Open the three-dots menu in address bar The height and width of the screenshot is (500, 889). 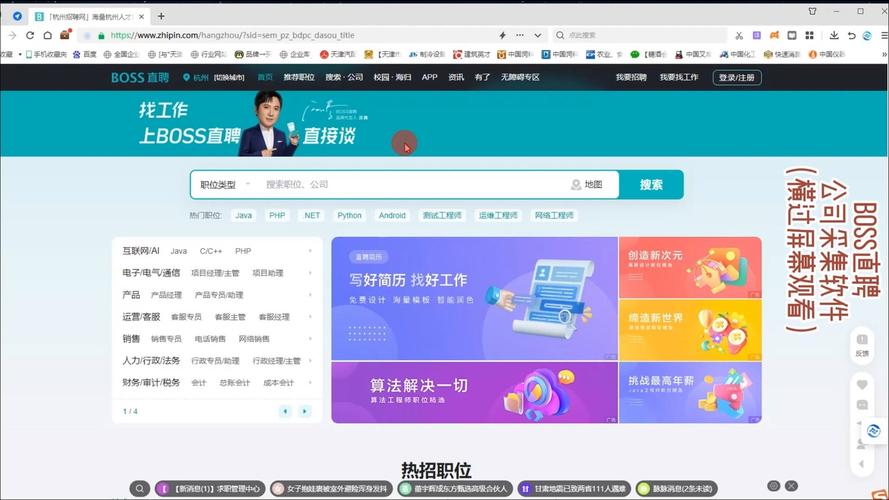520,35
